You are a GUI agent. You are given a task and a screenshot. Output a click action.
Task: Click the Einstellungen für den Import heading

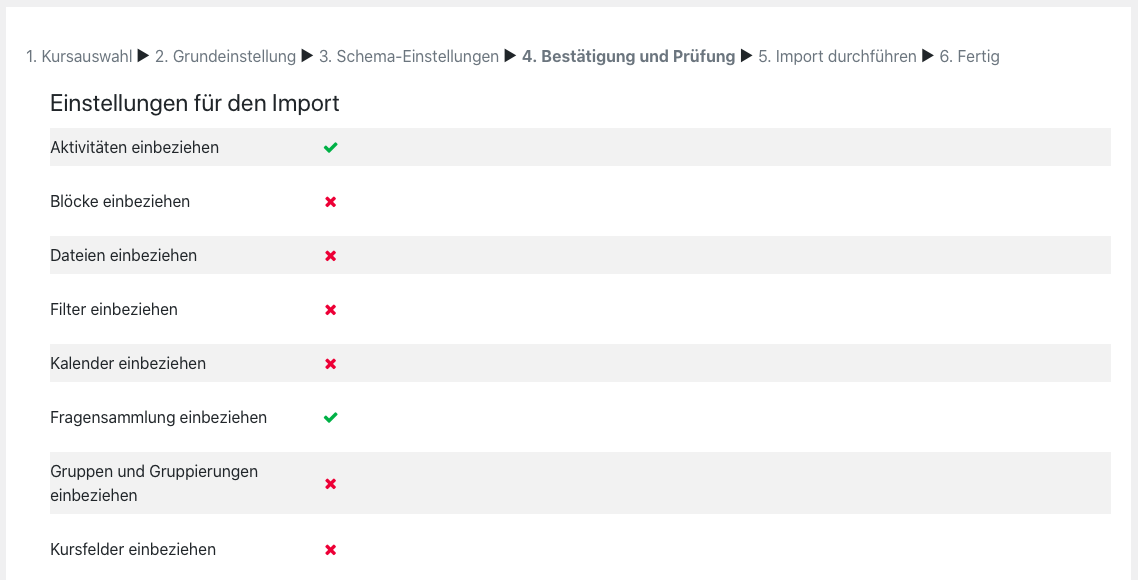(195, 103)
